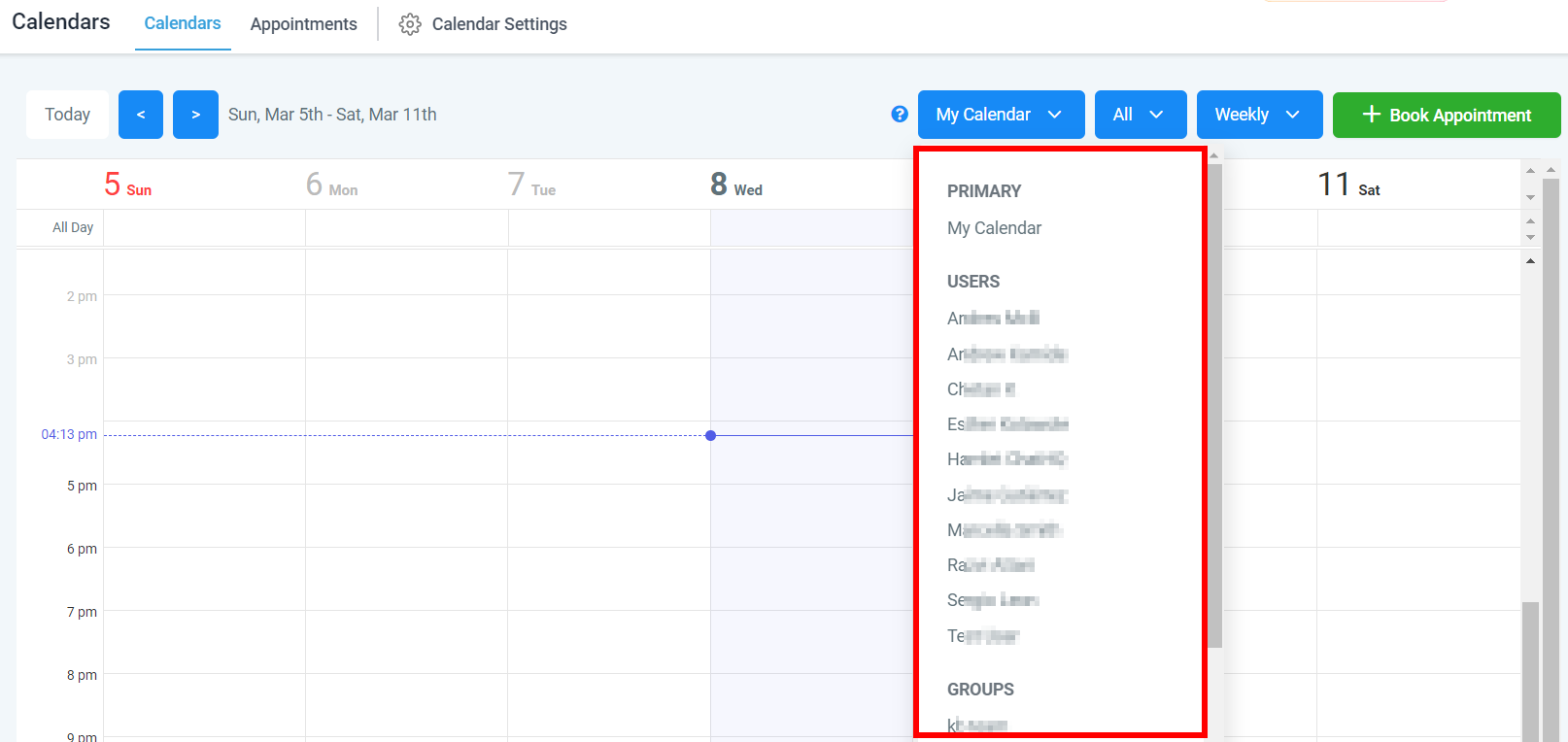Click the current time marker dot

click(711, 436)
